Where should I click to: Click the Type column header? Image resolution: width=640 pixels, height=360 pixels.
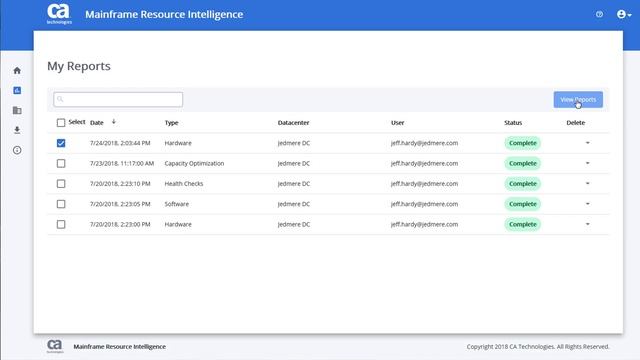click(171, 122)
